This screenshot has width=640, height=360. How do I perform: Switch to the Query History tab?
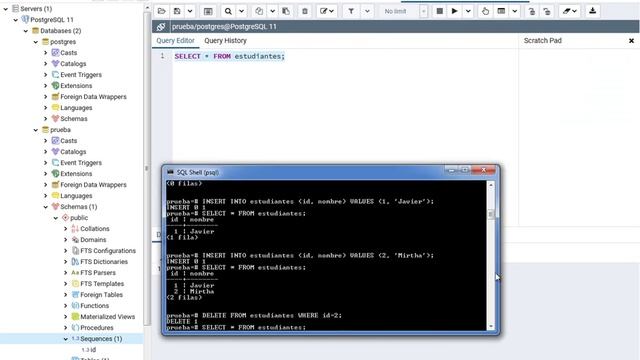point(225,41)
